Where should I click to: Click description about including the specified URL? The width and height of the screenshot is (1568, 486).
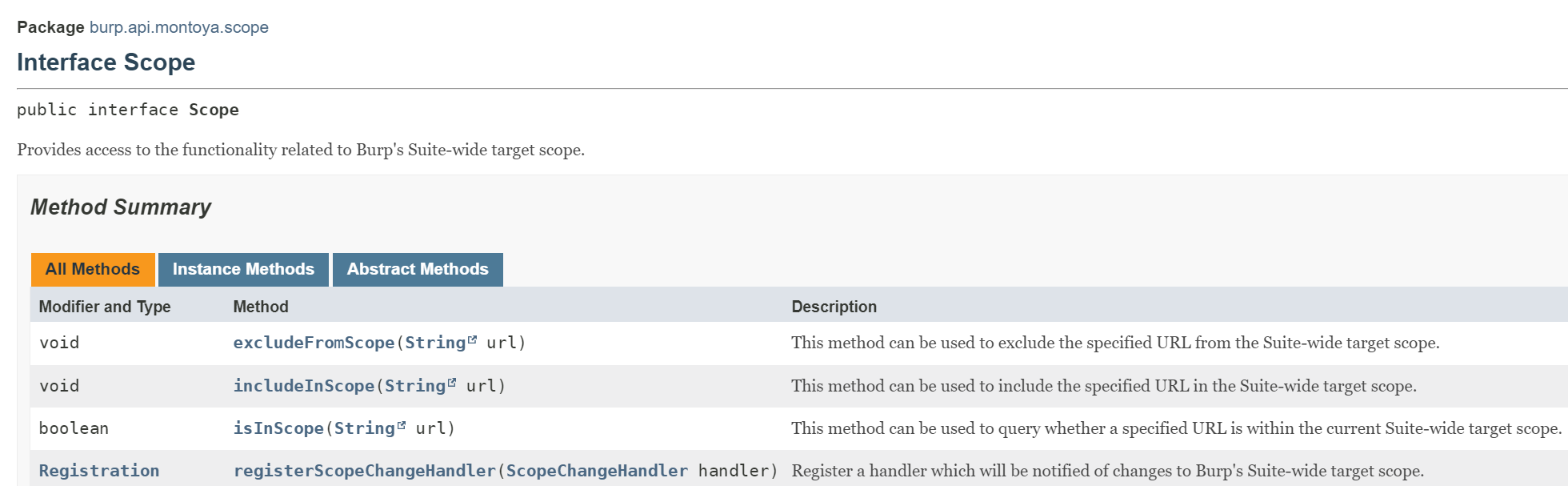coord(1104,386)
